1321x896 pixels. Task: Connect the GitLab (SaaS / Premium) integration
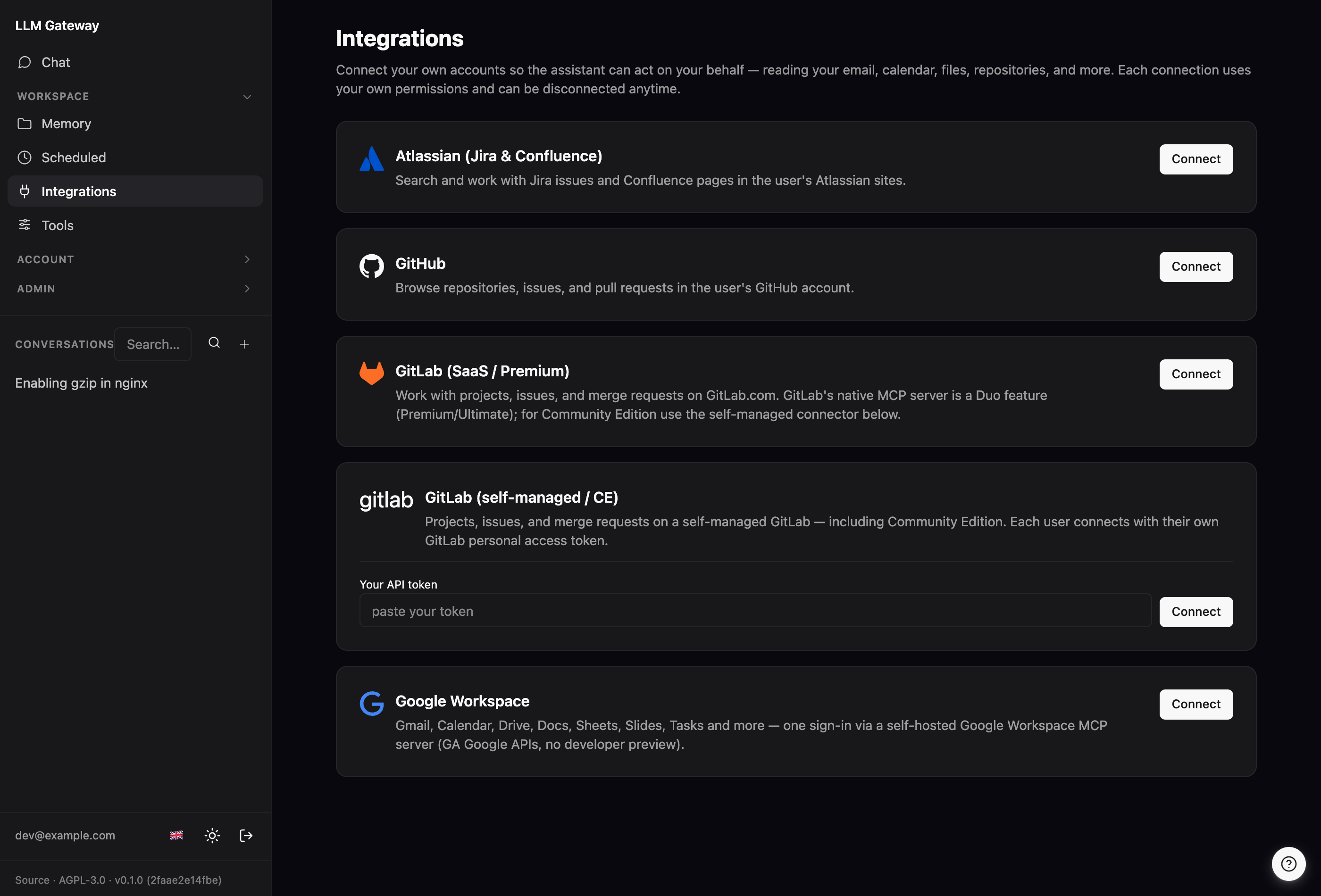click(x=1196, y=374)
